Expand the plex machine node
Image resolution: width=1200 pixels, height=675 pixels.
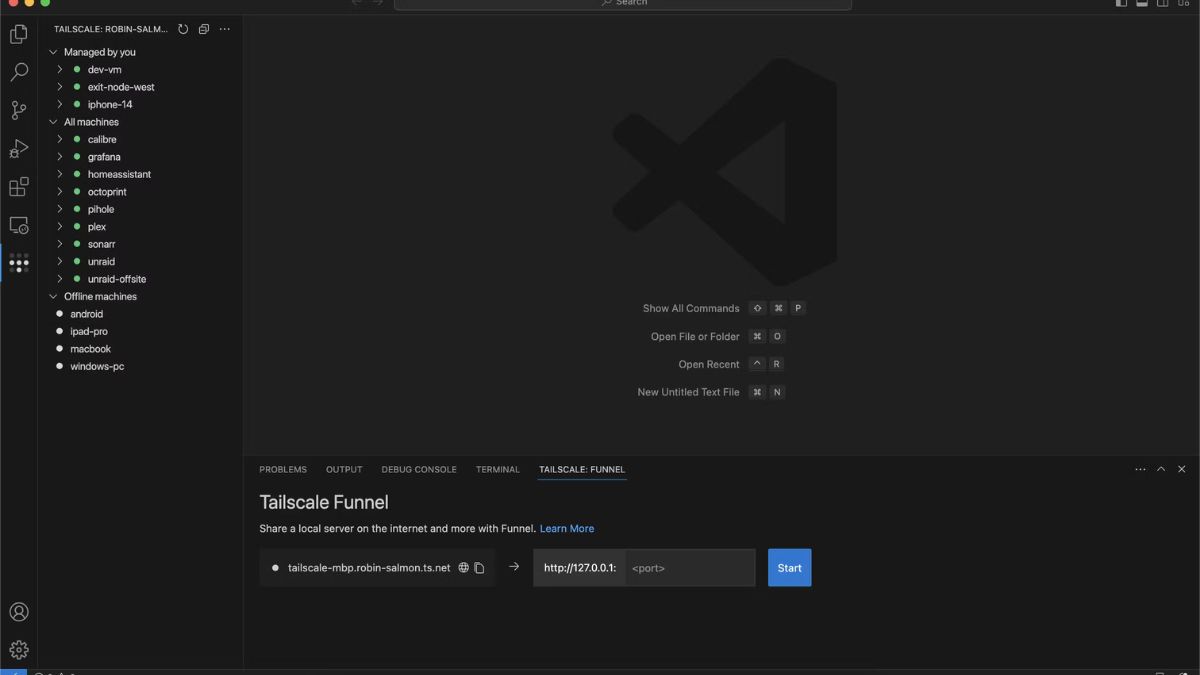[x=60, y=227]
